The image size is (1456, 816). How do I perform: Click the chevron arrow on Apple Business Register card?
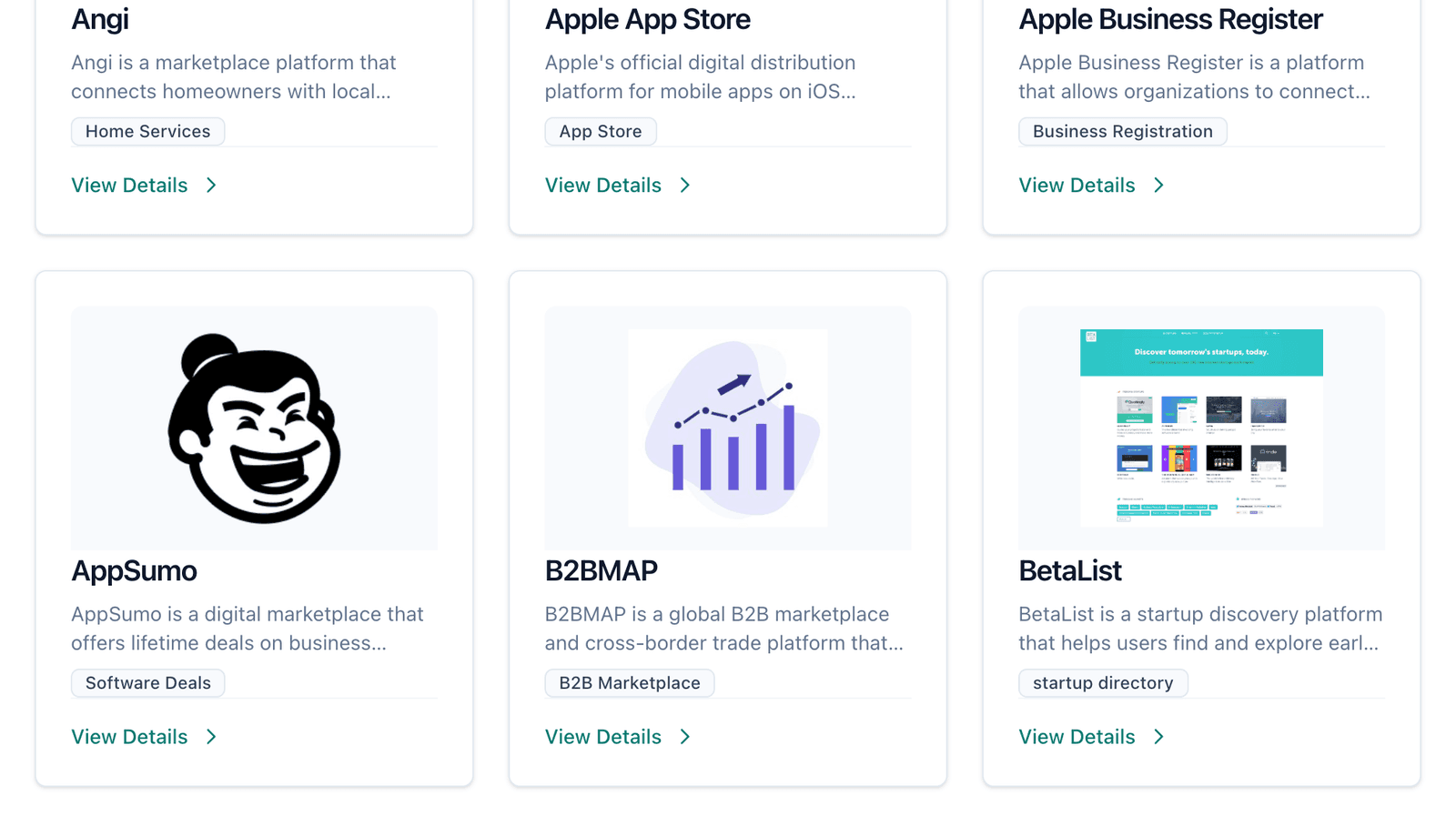coord(1158,186)
